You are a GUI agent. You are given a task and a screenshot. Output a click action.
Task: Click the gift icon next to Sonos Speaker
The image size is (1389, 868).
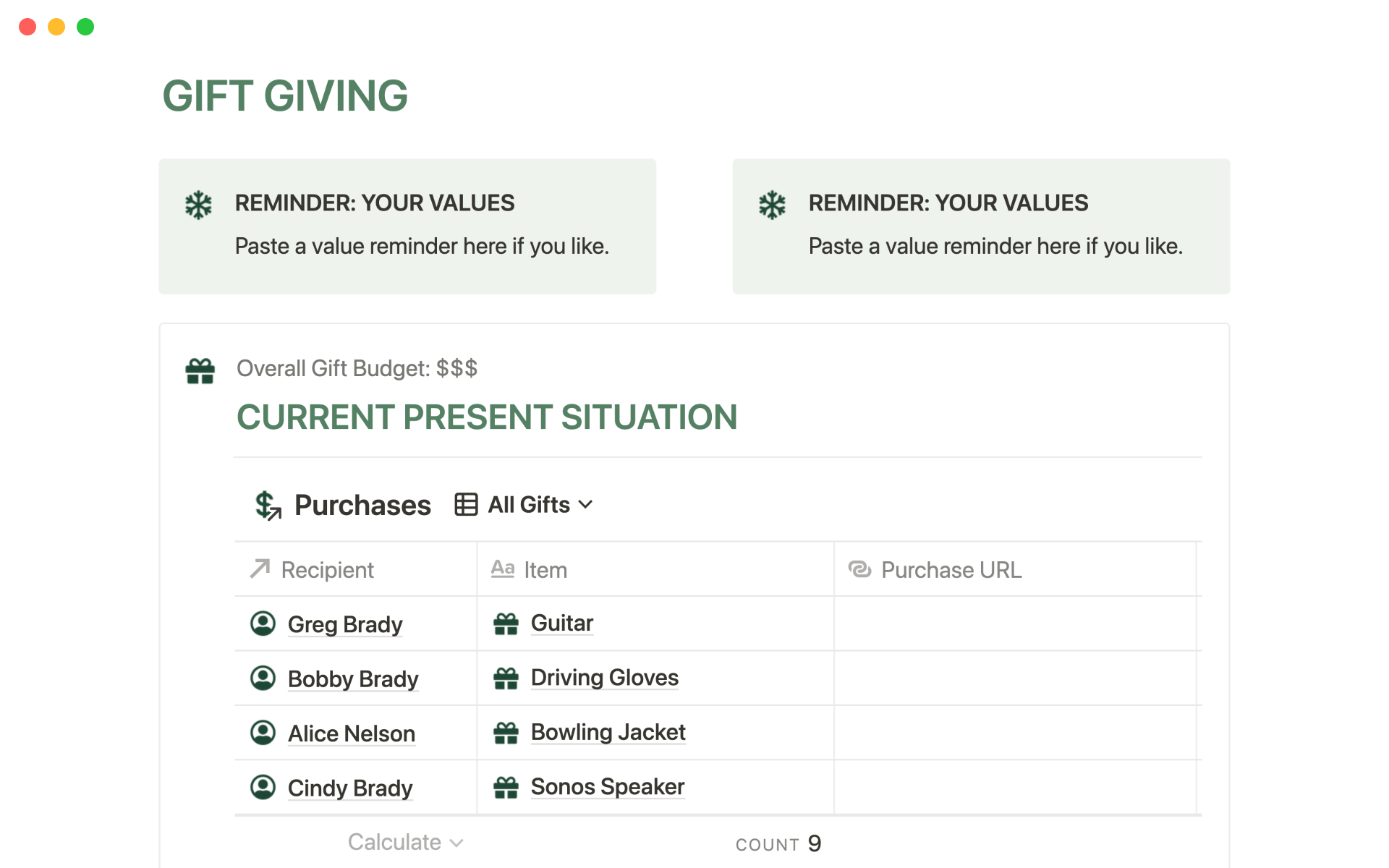(x=506, y=787)
